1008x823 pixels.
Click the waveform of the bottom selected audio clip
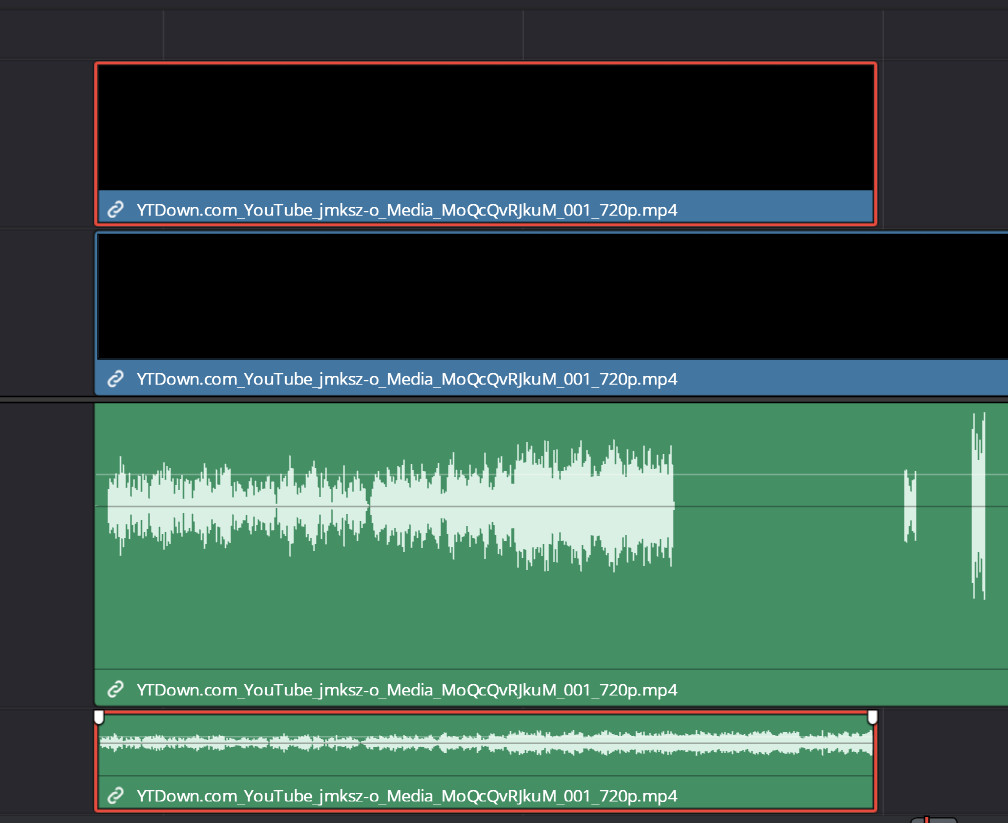(486, 743)
